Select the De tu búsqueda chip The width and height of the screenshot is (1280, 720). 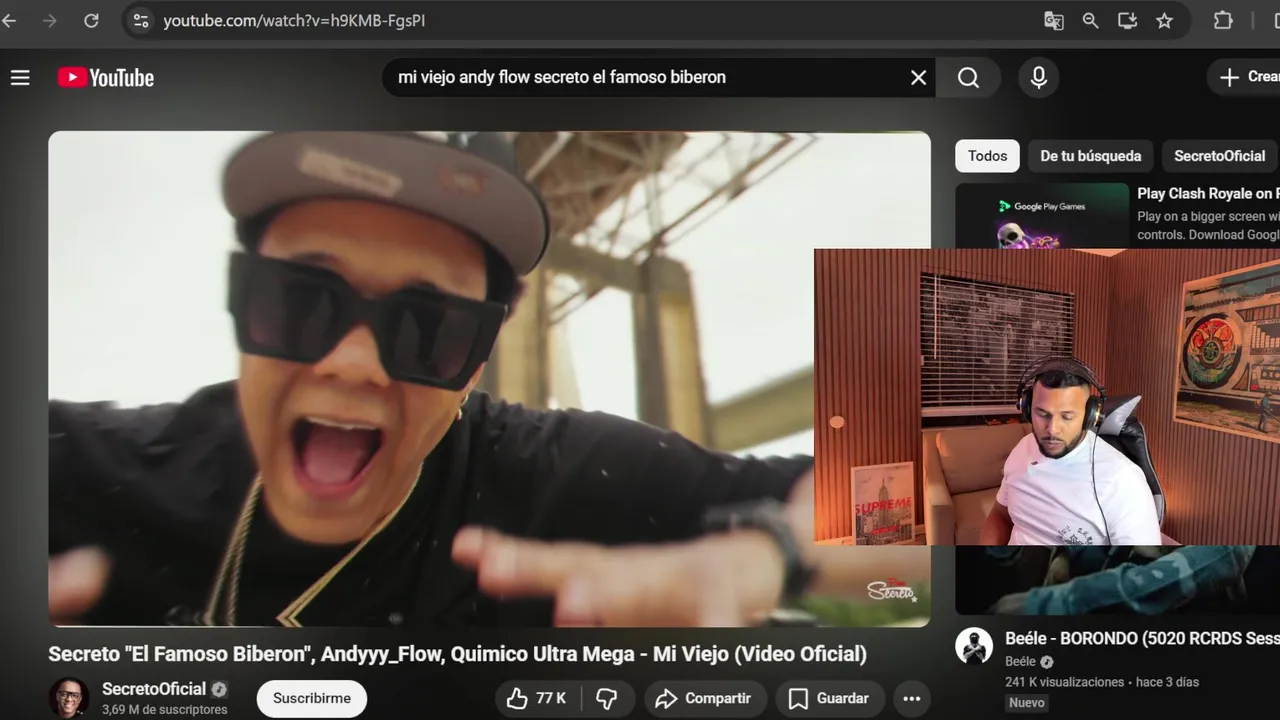(x=1090, y=156)
